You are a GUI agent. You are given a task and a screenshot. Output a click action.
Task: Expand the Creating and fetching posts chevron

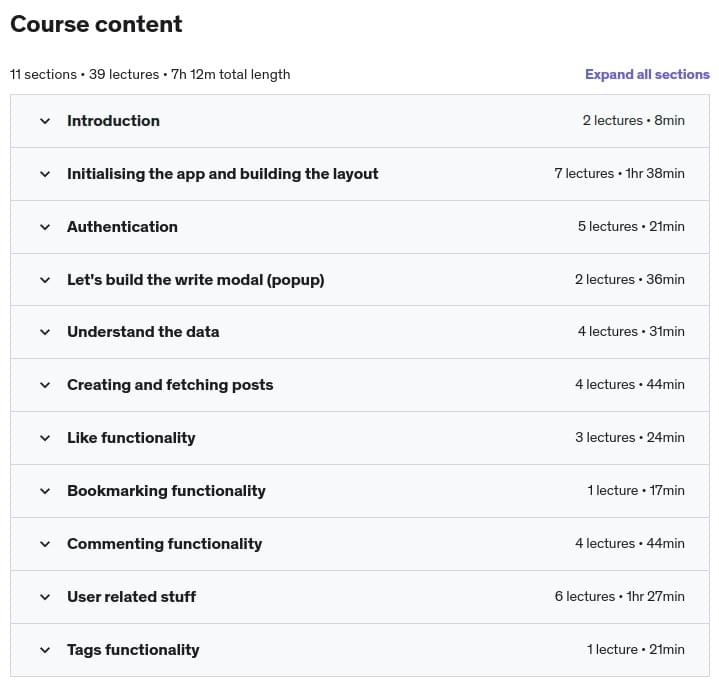click(45, 385)
